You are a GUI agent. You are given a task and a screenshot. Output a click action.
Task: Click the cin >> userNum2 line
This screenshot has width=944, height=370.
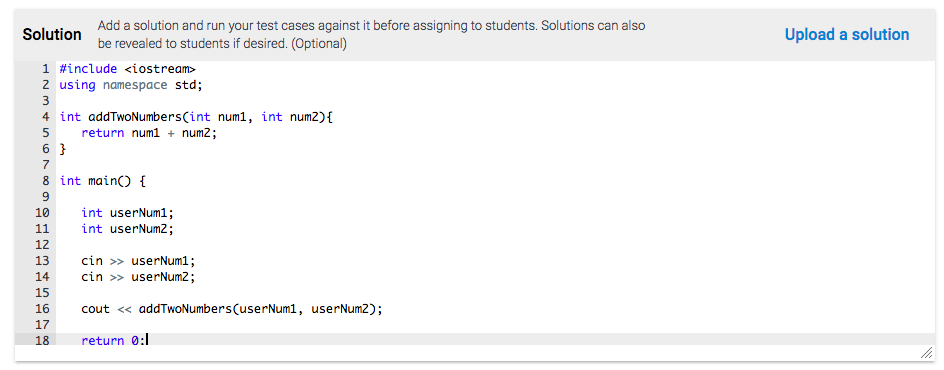[138, 277]
